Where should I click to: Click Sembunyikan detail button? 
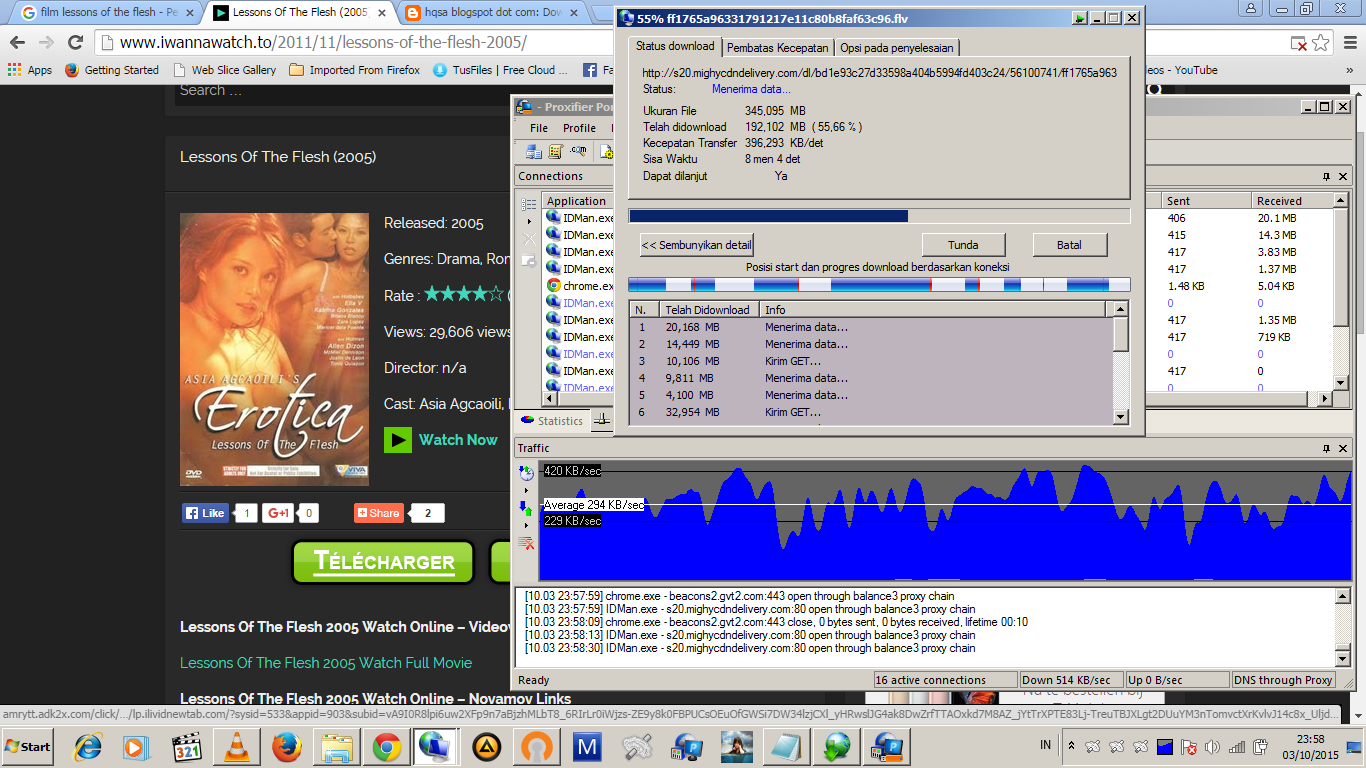click(697, 245)
